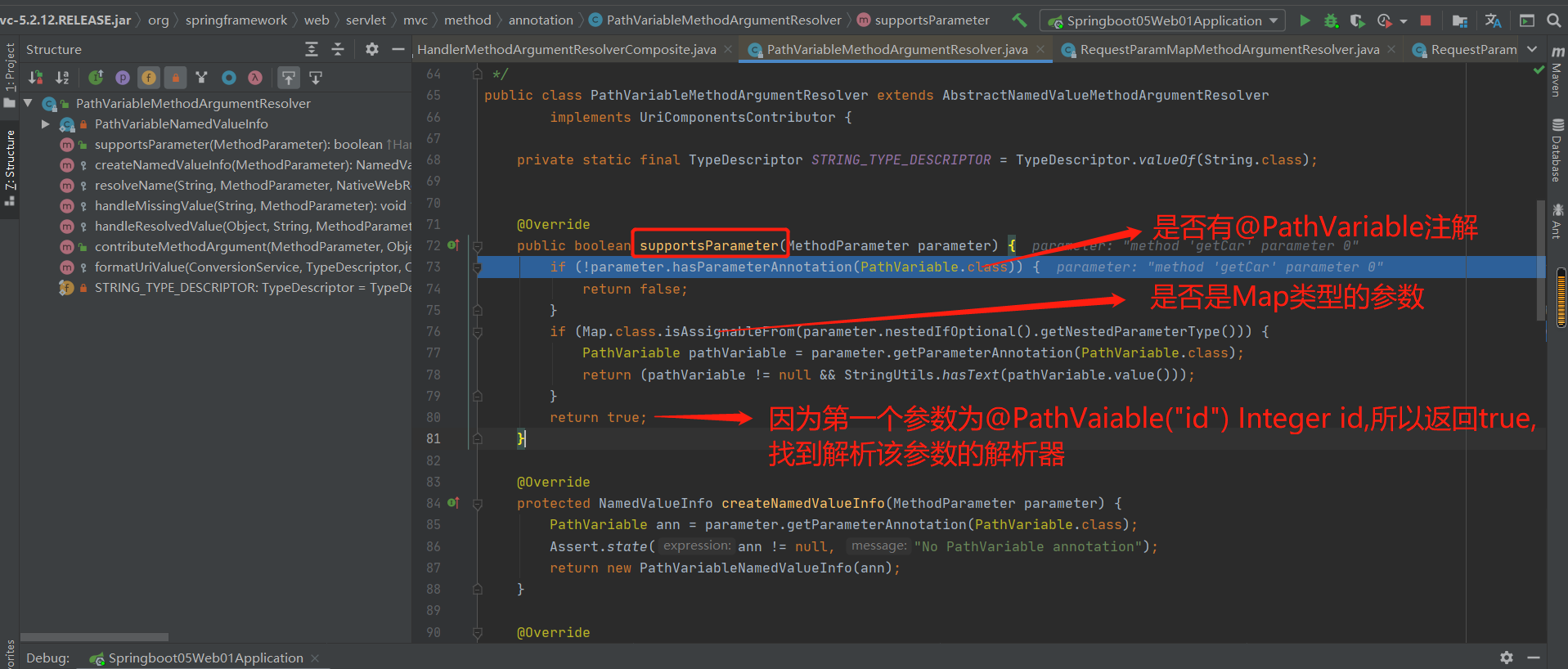This screenshot has width=1568, height=669.
Task: Run with profiler icon
Action: pyautogui.click(x=1384, y=20)
